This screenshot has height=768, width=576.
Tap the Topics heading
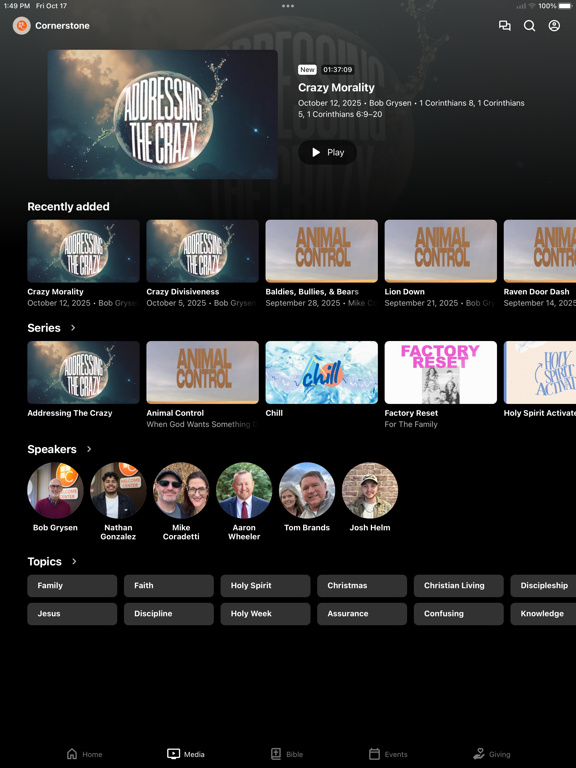pyautogui.click(x=45, y=562)
